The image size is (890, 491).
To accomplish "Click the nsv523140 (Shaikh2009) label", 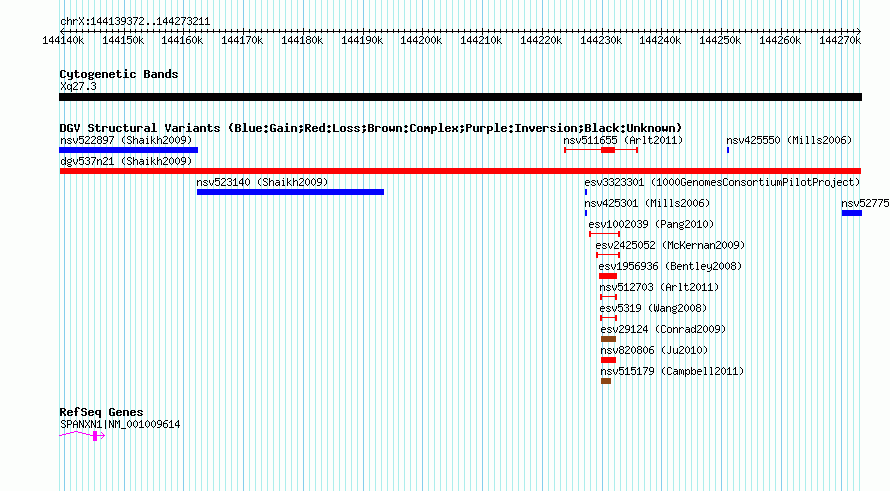I will pyautogui.click(x=262, y=182).
